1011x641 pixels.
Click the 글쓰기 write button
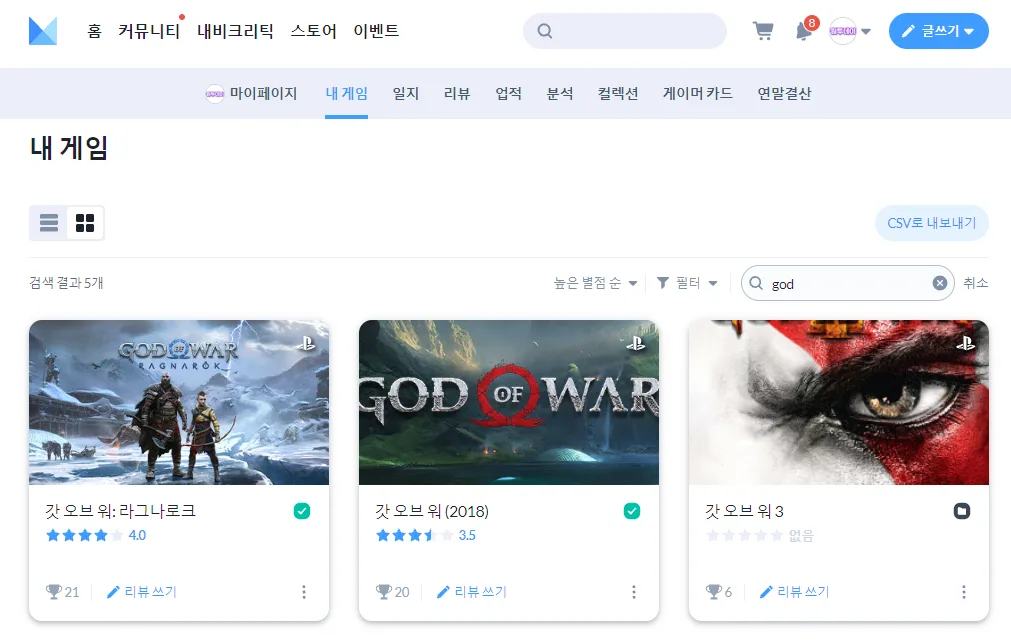pos(938,30)
